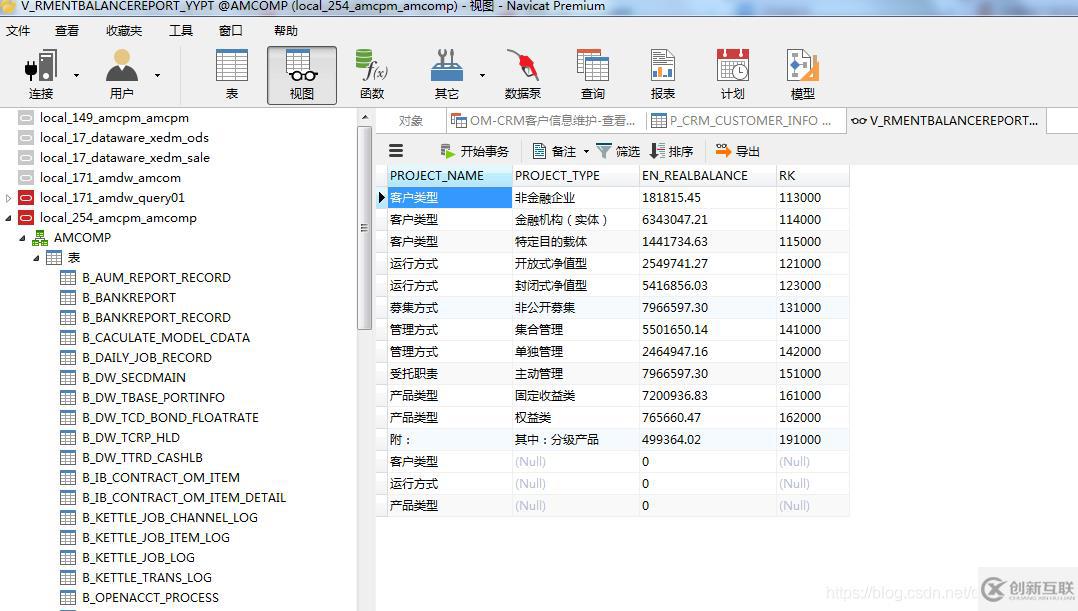The image size is (1078, 611).
Task: Open the Query (查询) toolbar icon
Action: pyautogui.click(x=593, y=74)
